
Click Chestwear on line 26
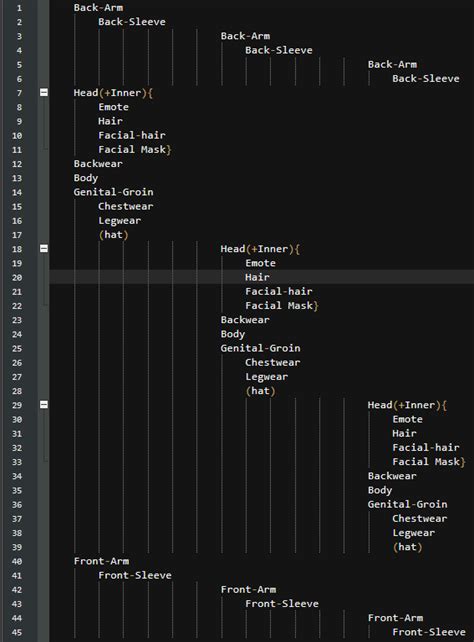tap(273, 362)
